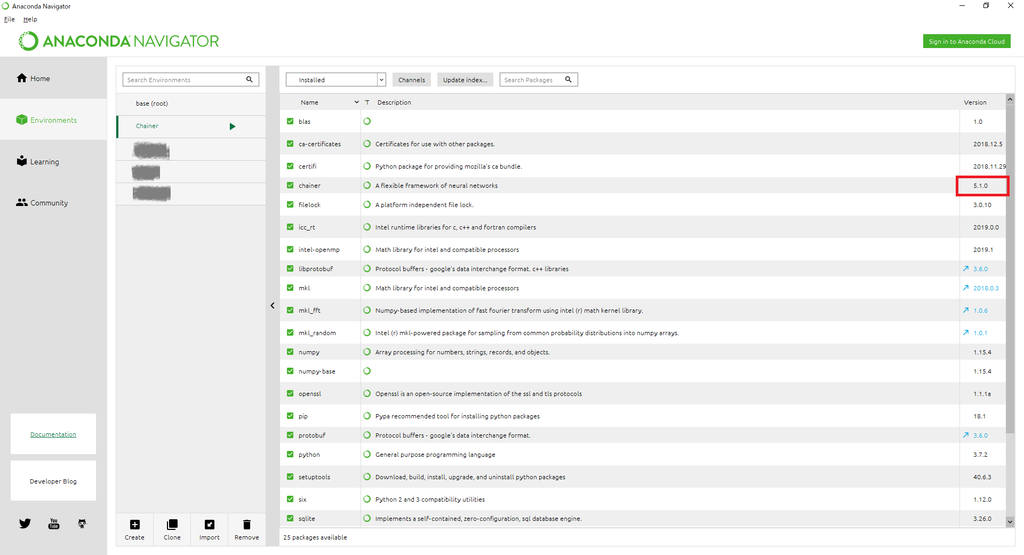Click the status circle icon for pip
This screenshot has width=1024, height=555.
click(367, 416)
